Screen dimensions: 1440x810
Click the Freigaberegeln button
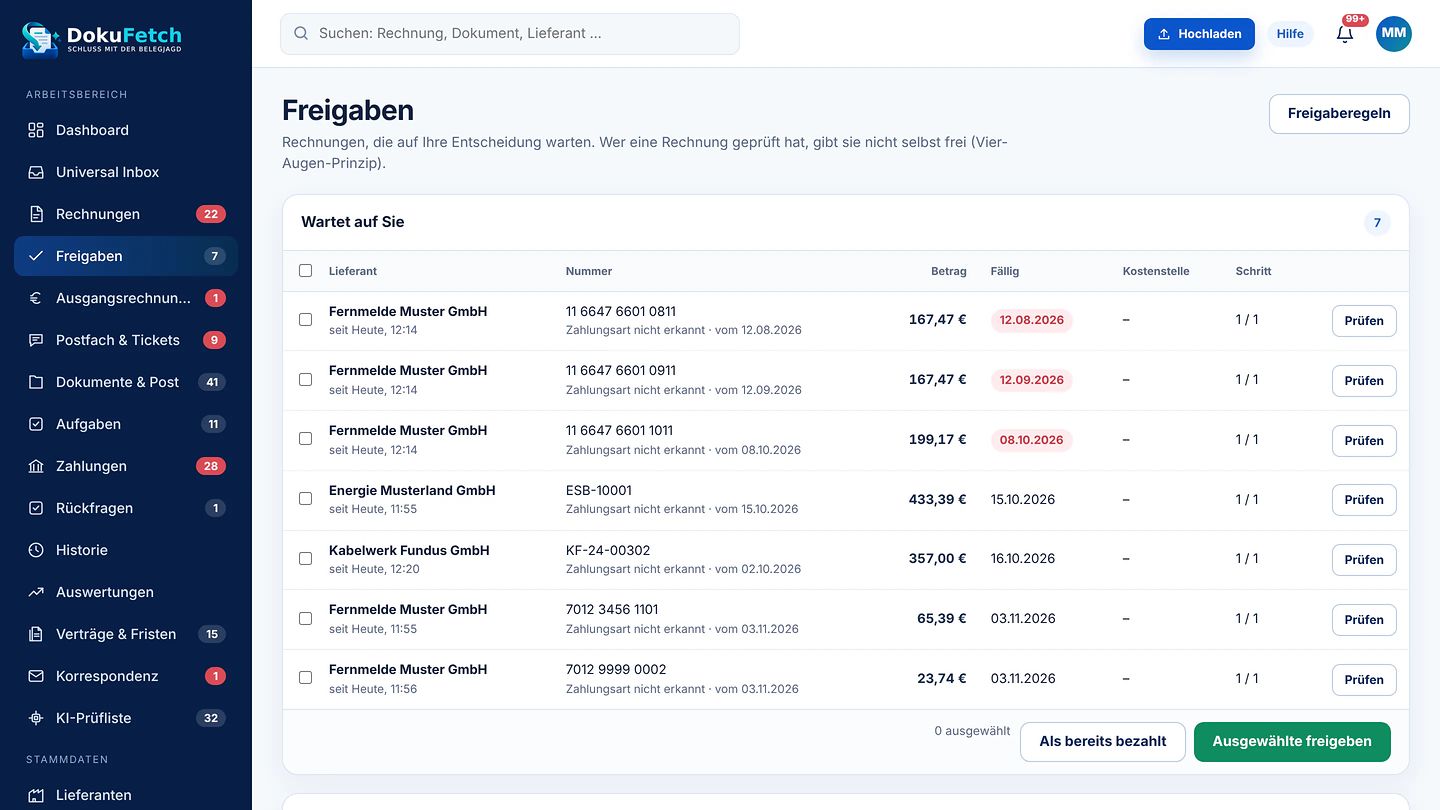pos(1339,114)
